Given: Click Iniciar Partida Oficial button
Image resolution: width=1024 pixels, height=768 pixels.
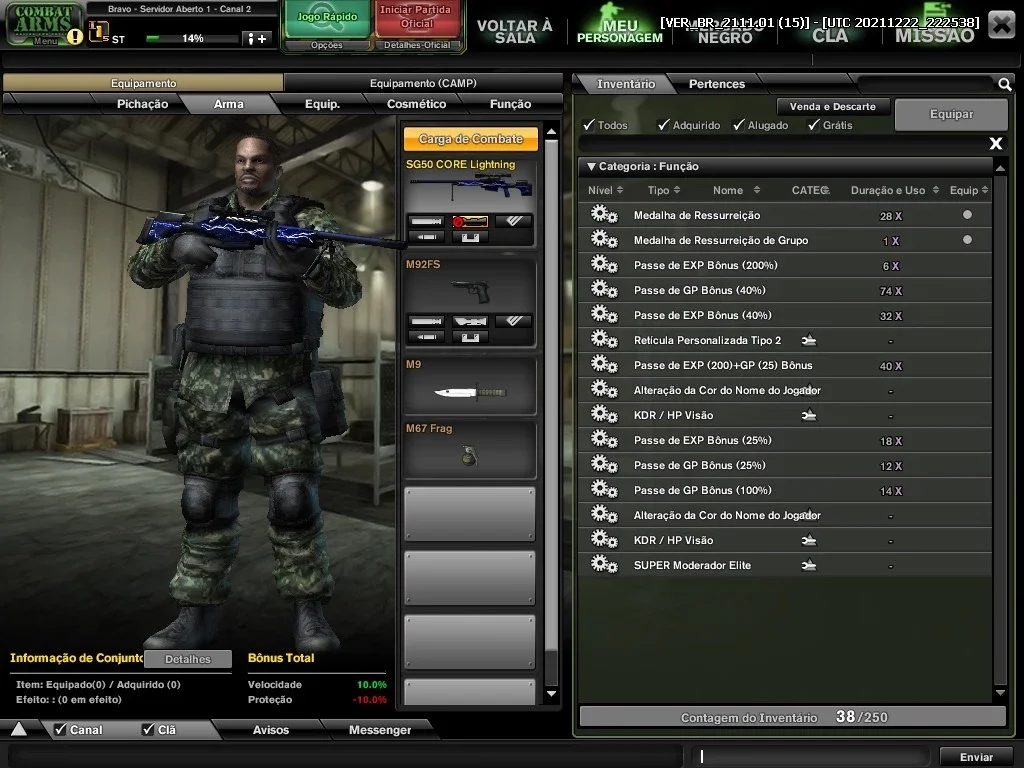Looking at the screenshot, I should point(416,18).
